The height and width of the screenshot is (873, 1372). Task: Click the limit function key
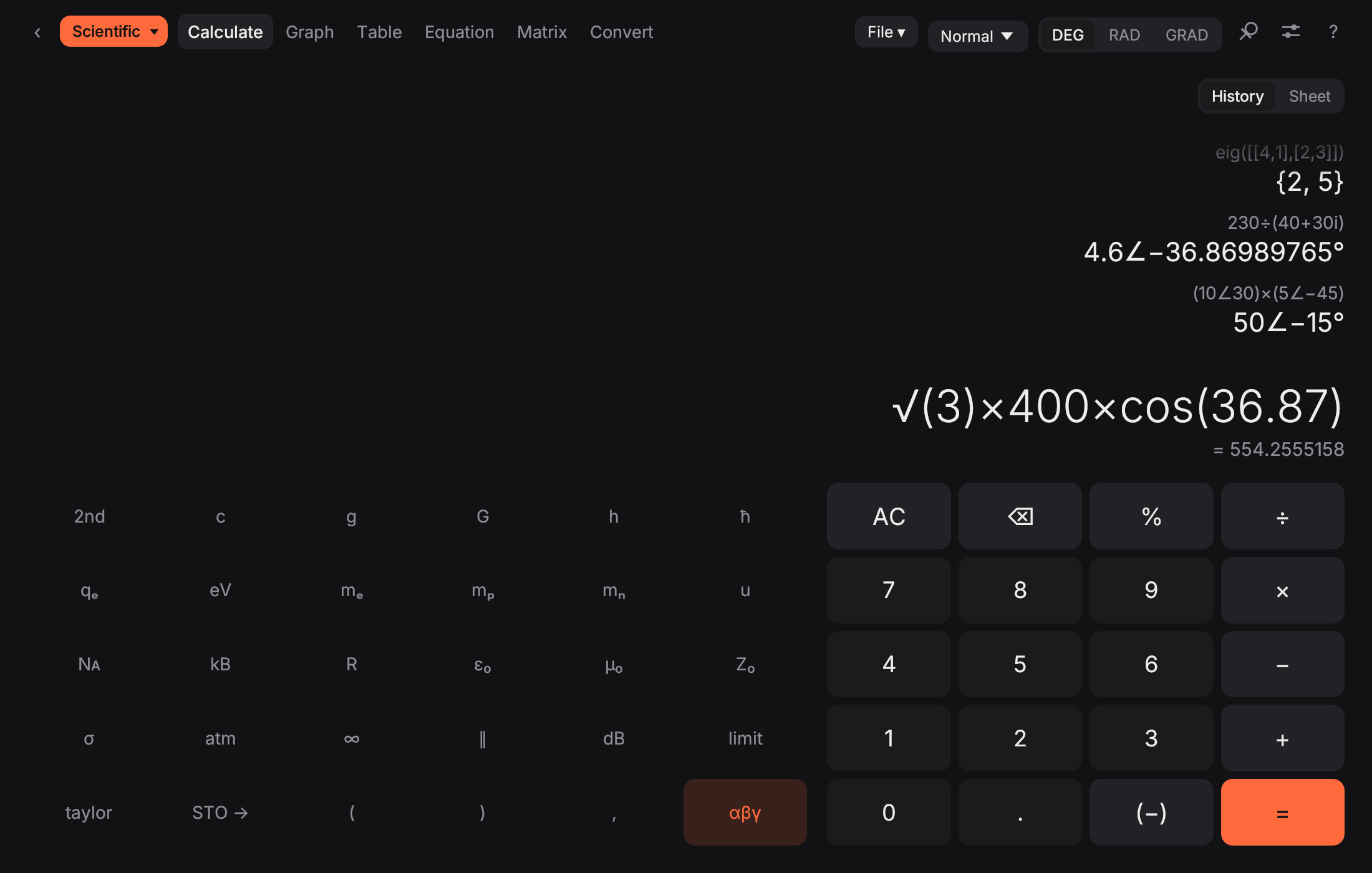point(745,738)
